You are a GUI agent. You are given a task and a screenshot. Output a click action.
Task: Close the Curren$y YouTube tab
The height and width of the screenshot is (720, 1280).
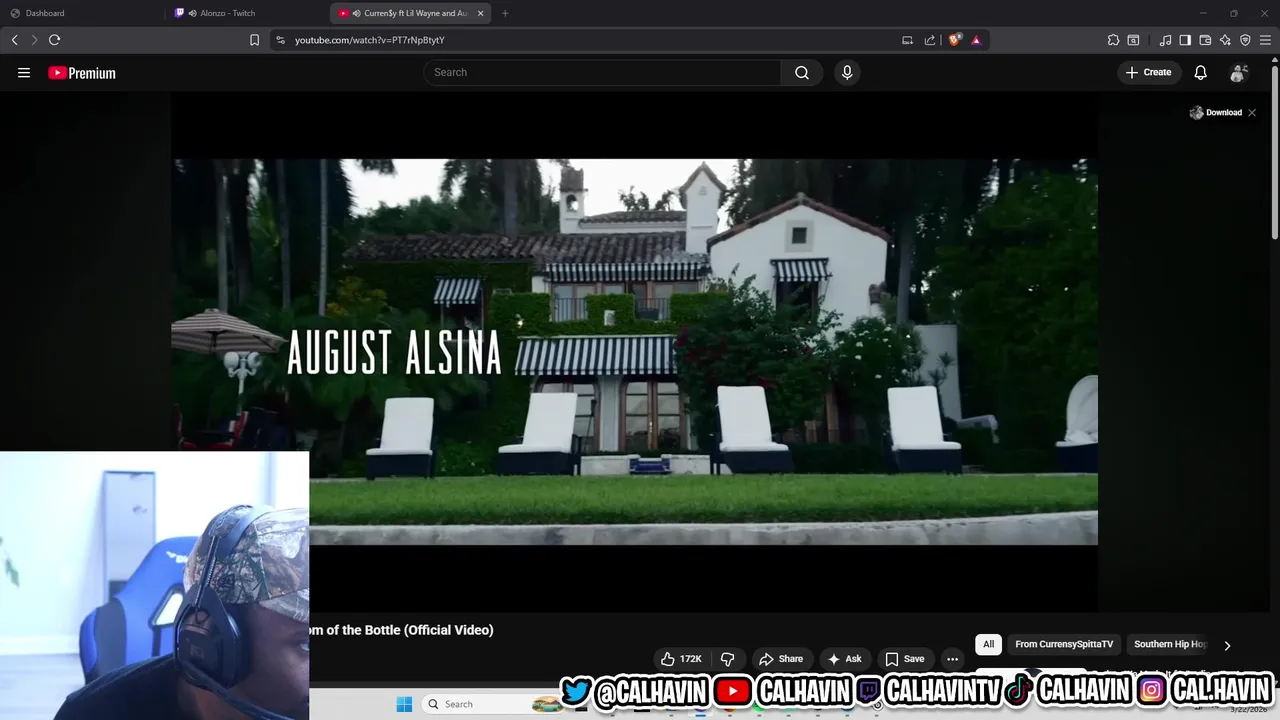click(481, 13)
